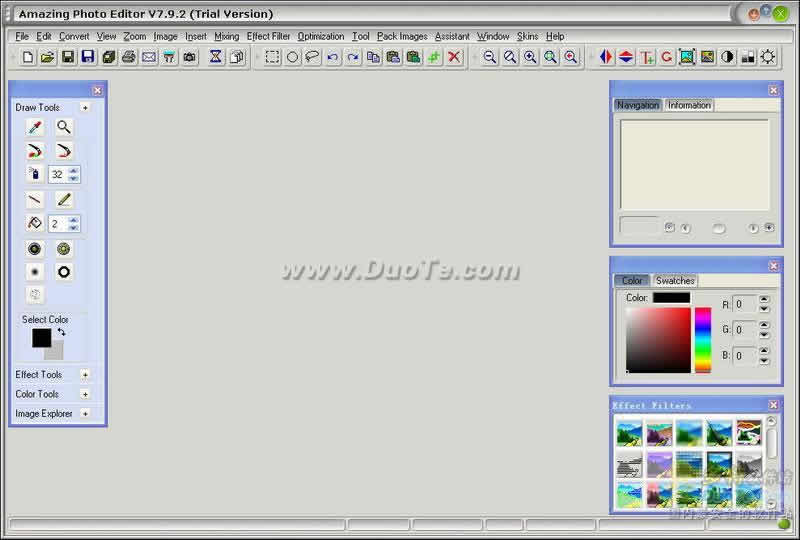Expand the Effect Tools section
The image size is (800, 540).
[x=85, y=375]
